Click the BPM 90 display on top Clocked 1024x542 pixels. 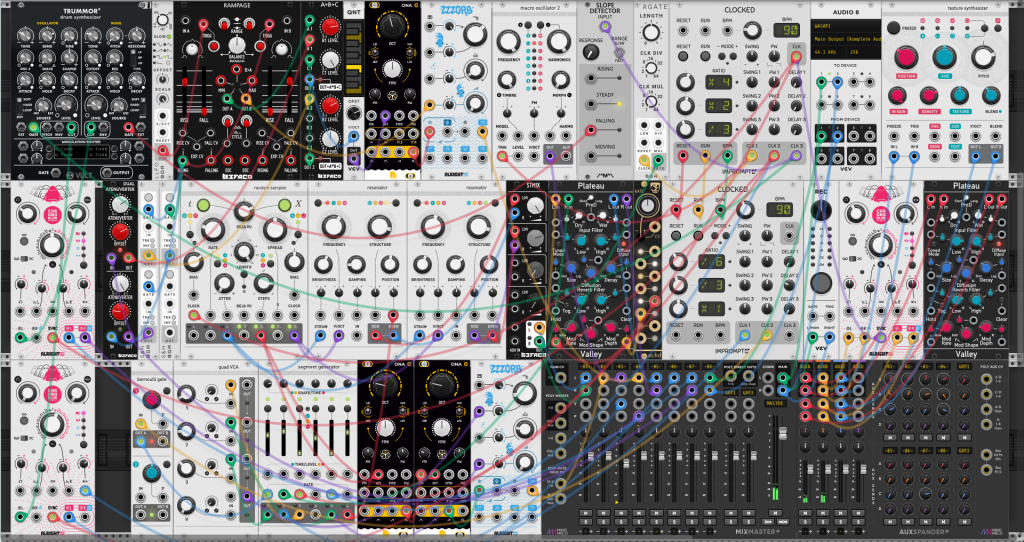pyautogui.click(x=788, y=30)
